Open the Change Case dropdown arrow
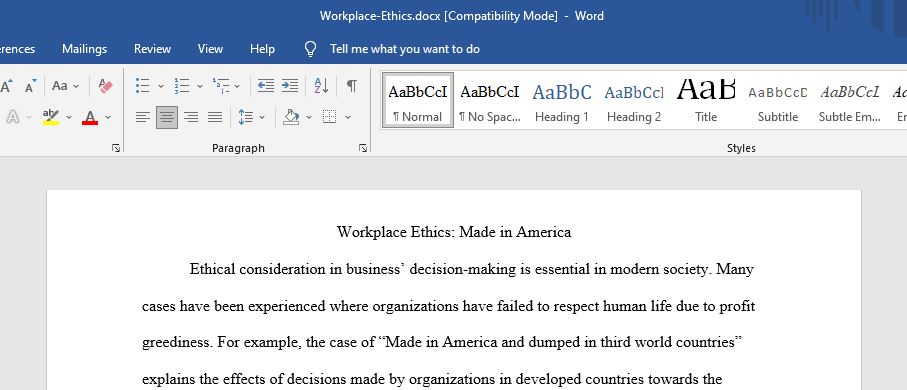 76,86
